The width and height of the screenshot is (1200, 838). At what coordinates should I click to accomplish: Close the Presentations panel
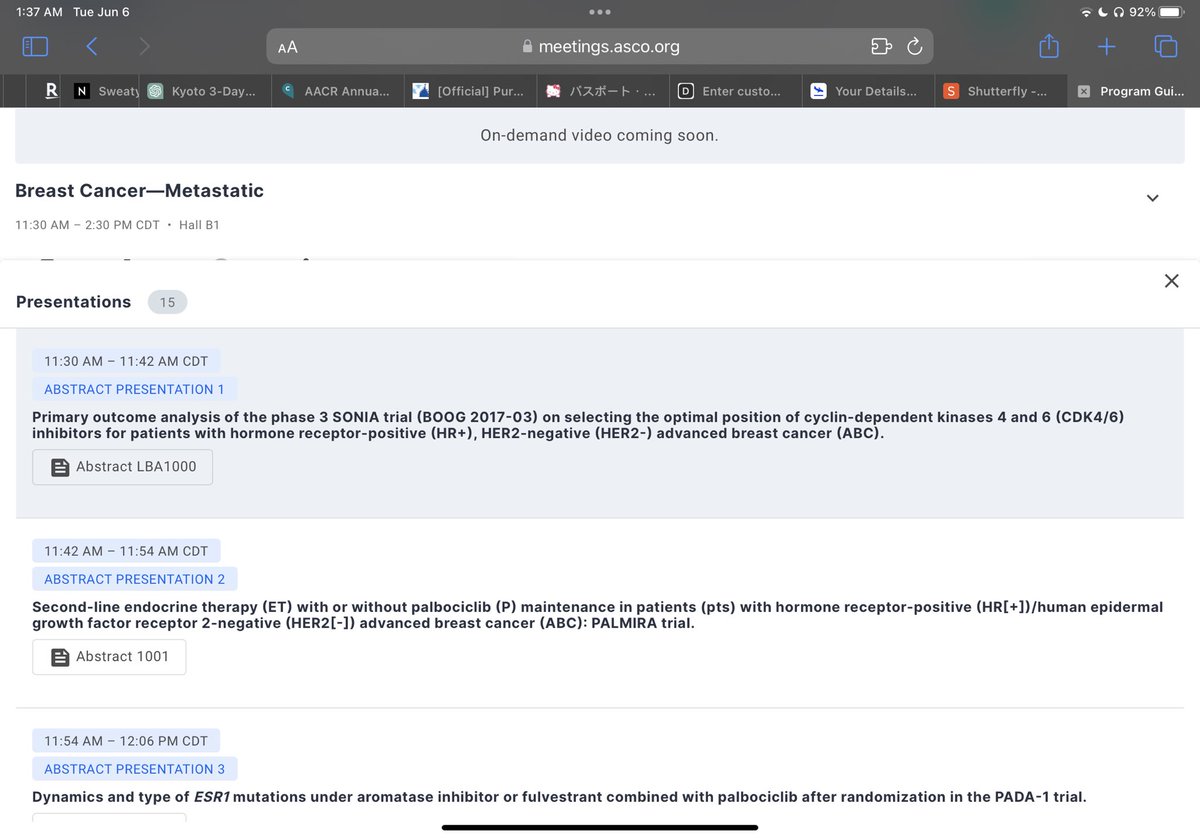pyautogui.click(x=1172, y=281)
